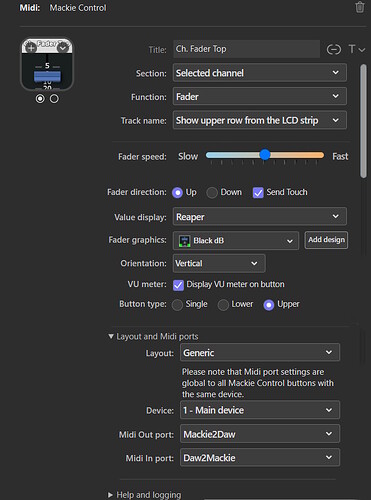The width and height of the screenshot is (371, 500).
Task: Toggle the Send Touch checkbox
Action: pos(258,192)
